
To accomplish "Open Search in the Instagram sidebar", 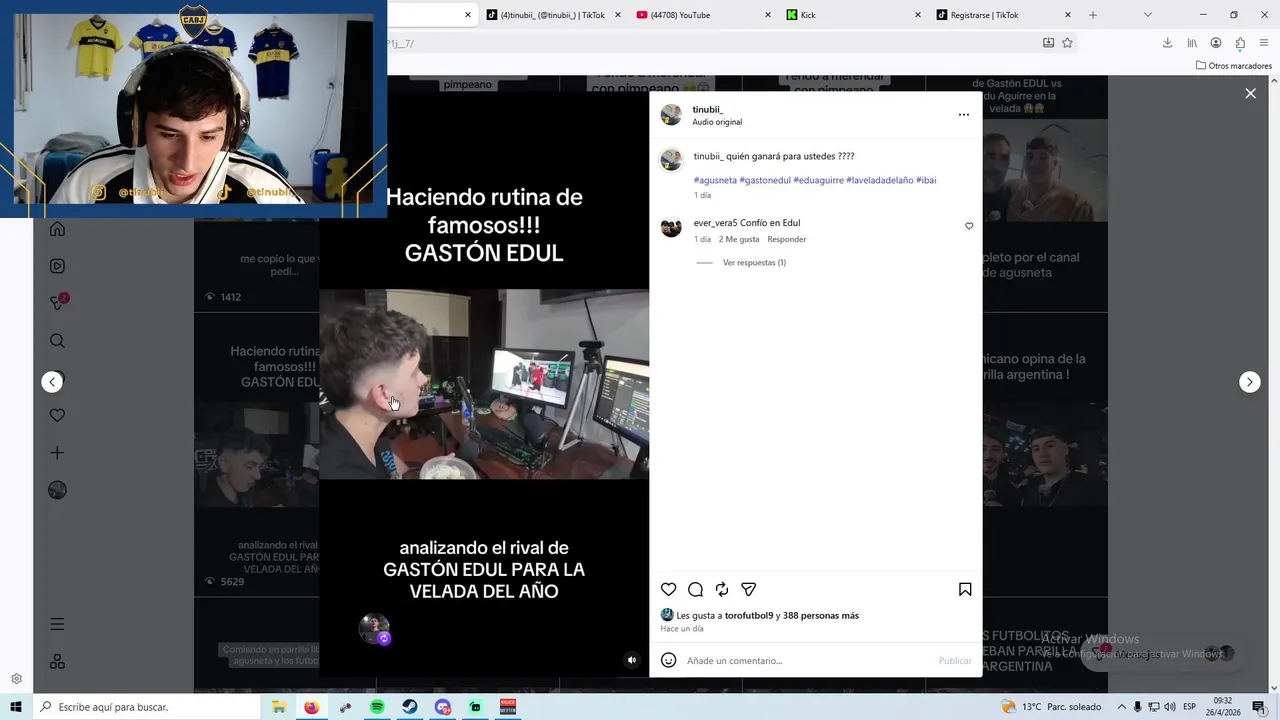I will [57, 341].
